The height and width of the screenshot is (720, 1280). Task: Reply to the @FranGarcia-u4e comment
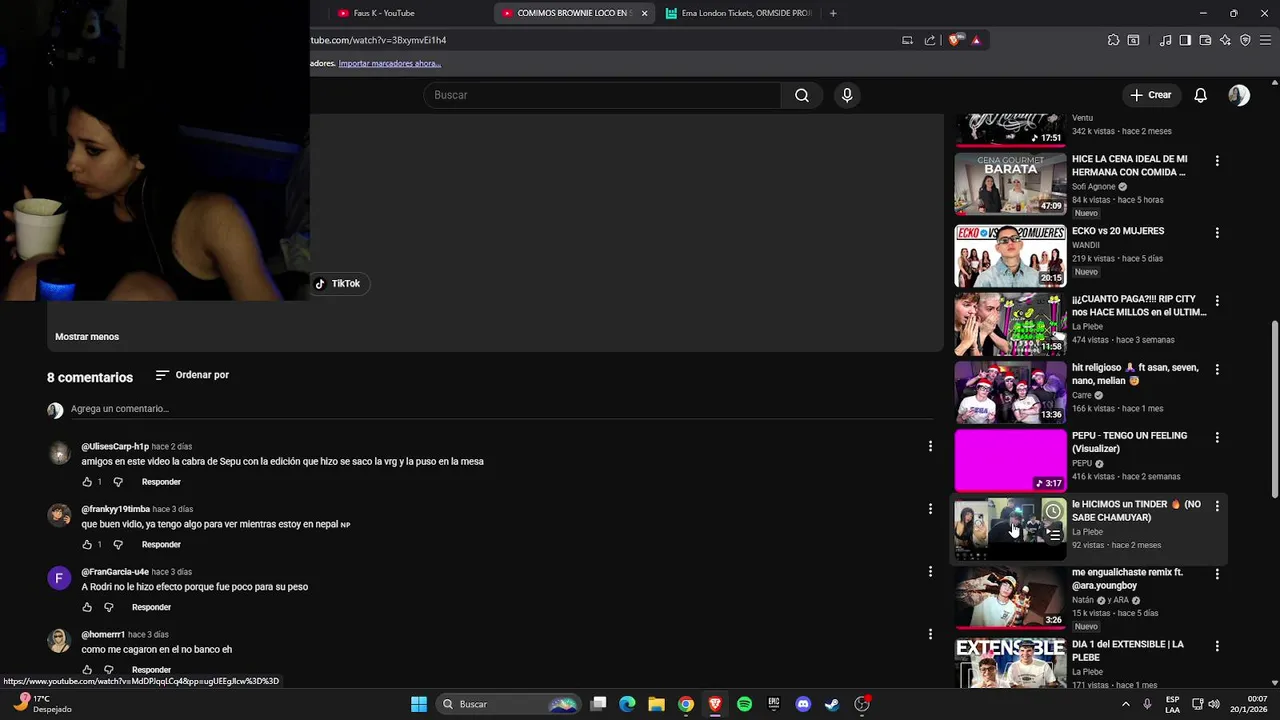[x=151, y=607]
